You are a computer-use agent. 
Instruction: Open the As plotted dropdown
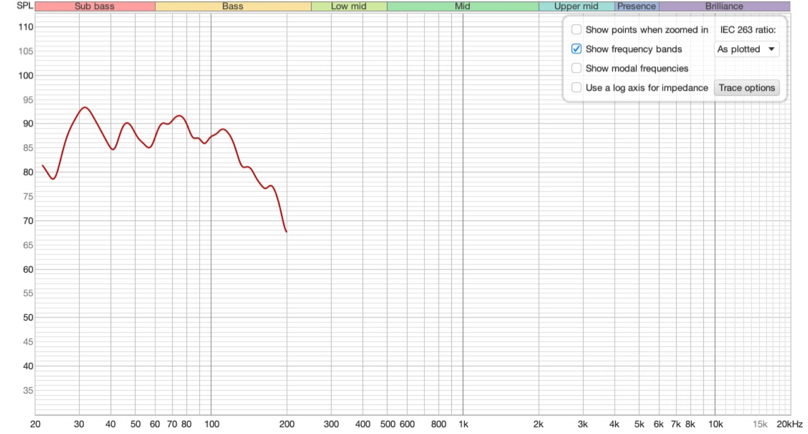[746, 49]
